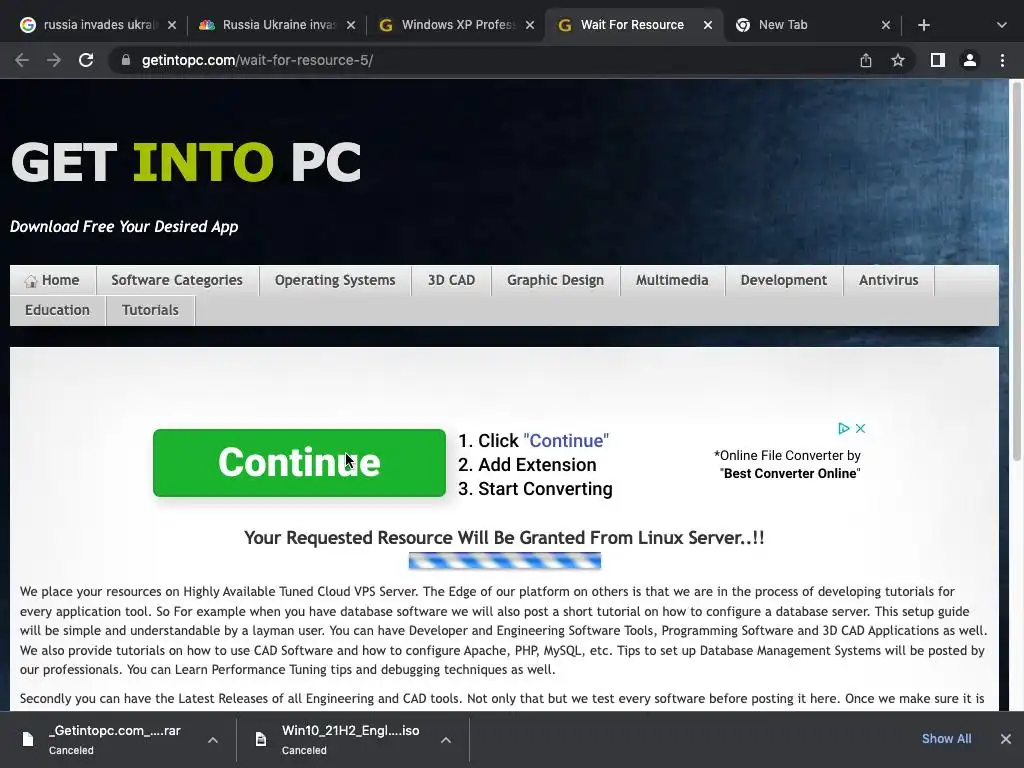Close the 'Wait For Resource' tab
1024x768 pixels.
[708, 25]
